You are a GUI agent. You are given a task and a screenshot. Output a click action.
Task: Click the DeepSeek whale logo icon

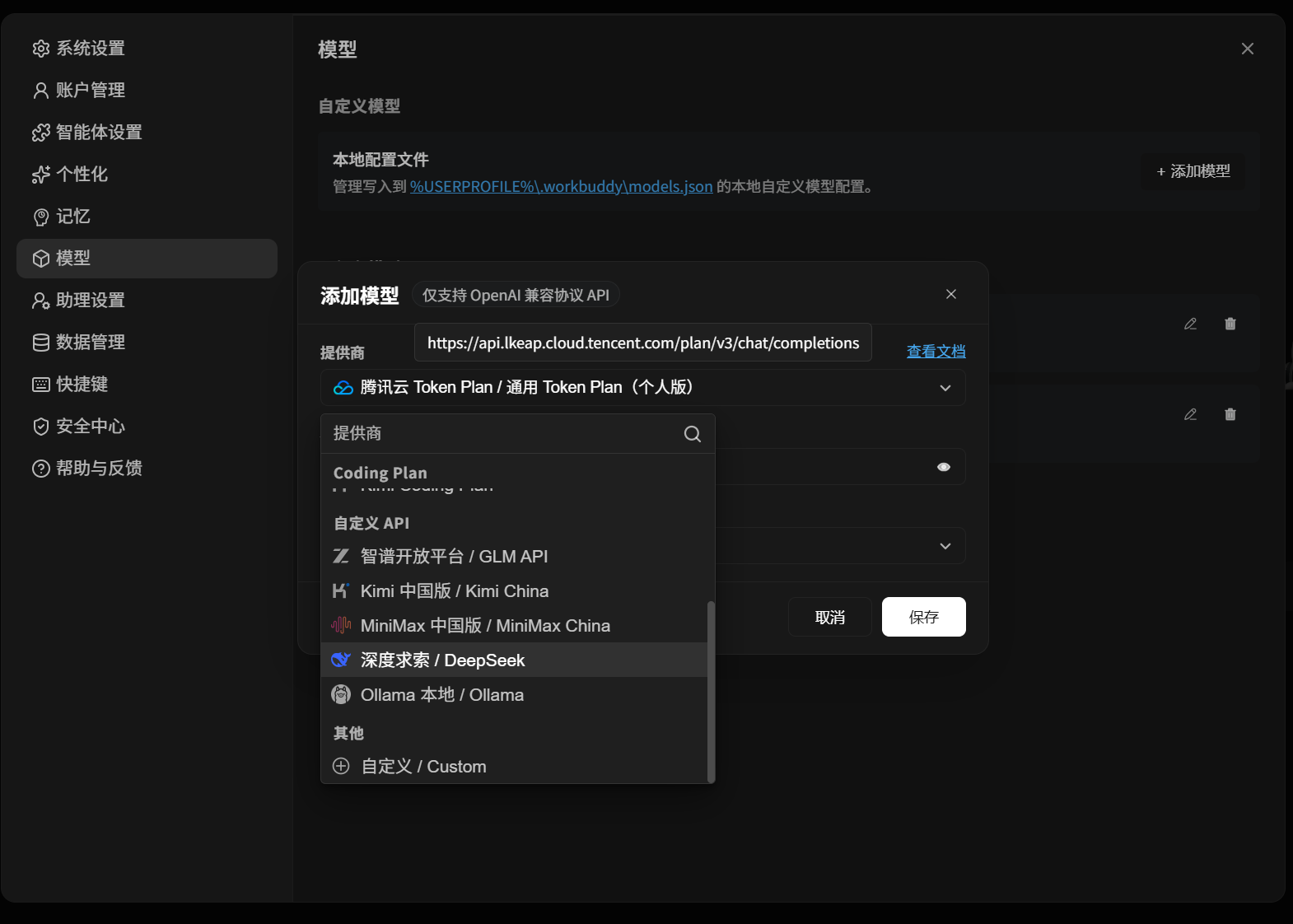click(341, 660)
